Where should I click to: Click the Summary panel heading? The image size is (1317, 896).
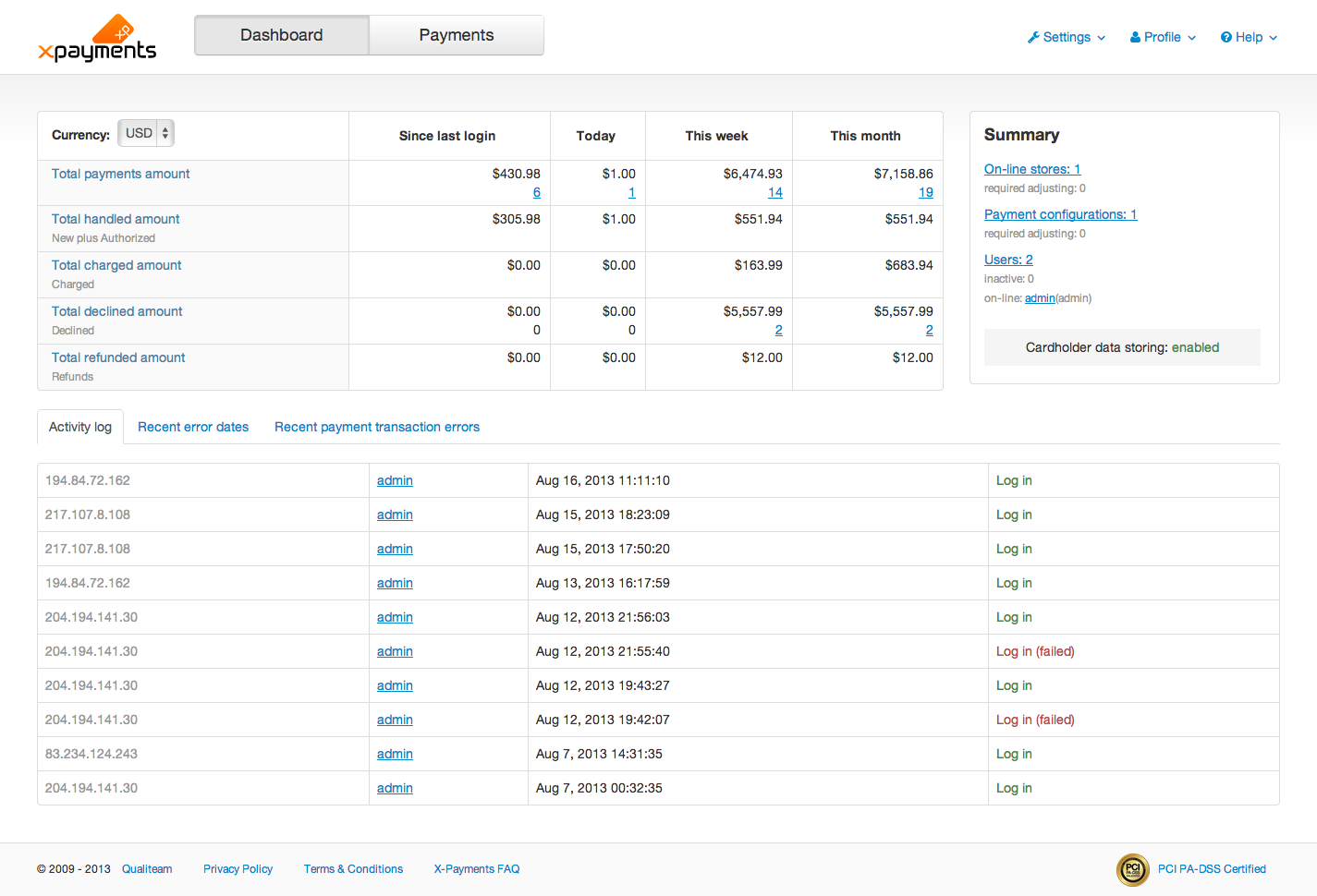1021,135
